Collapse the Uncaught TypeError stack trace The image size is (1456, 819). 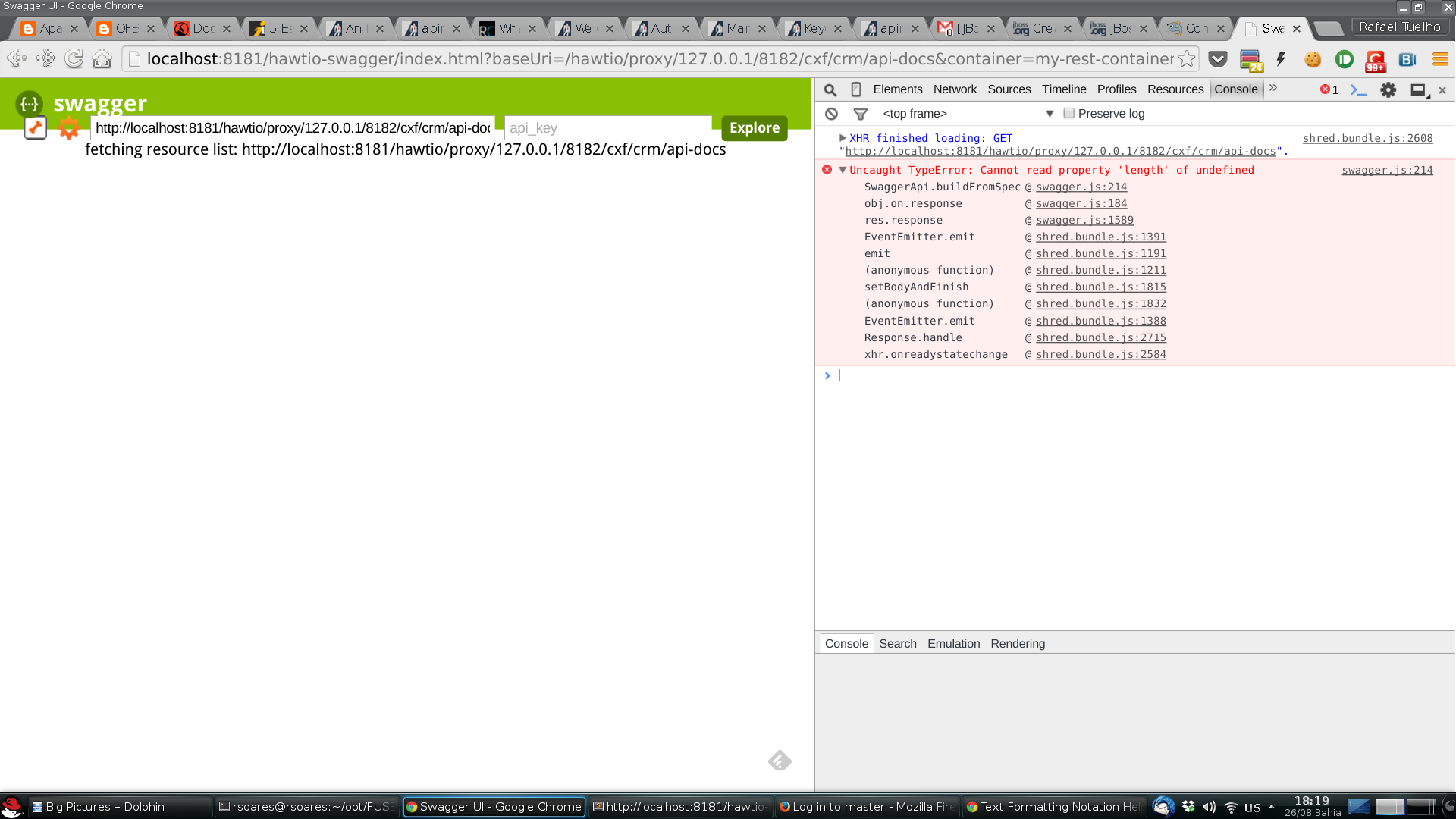[x=843, y=170]
